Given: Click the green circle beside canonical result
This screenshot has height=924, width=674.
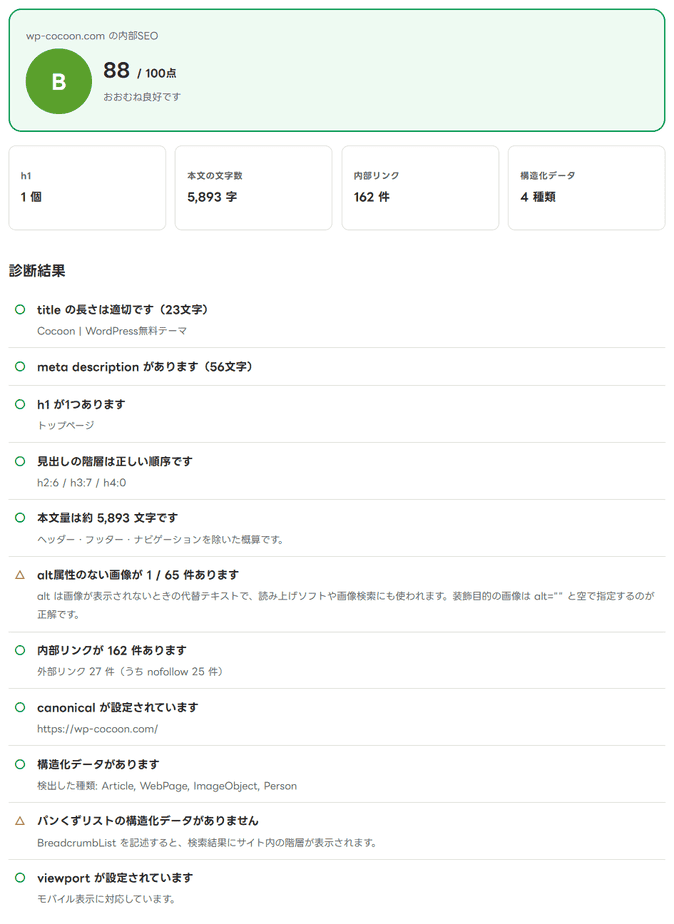Looking at the screenshot, I should tap(20, 707).
